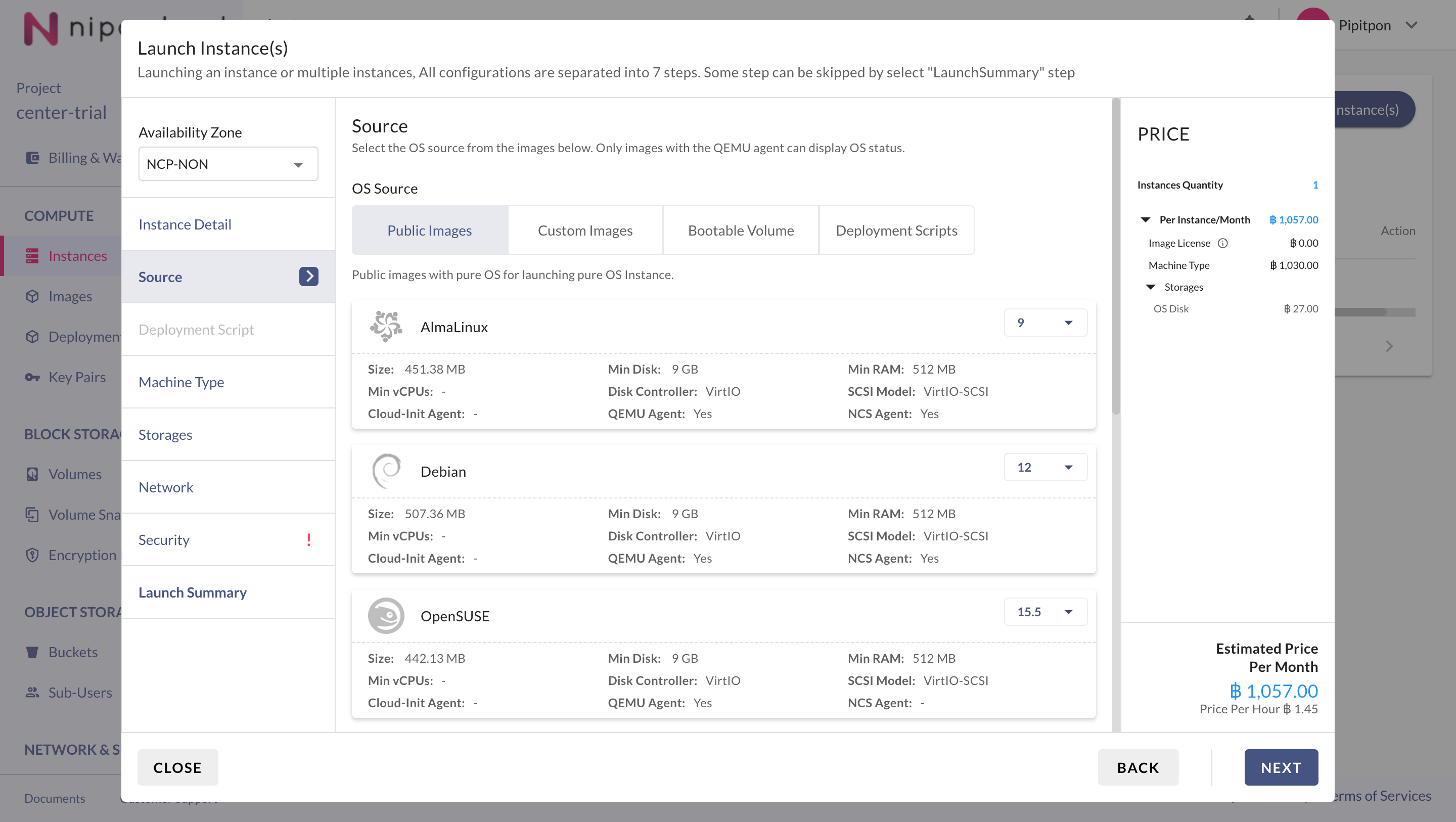This screenshot has height=822, width=1456.
Task: Click the horizontal scrollbar behind the dialog
Action: 1360,311
